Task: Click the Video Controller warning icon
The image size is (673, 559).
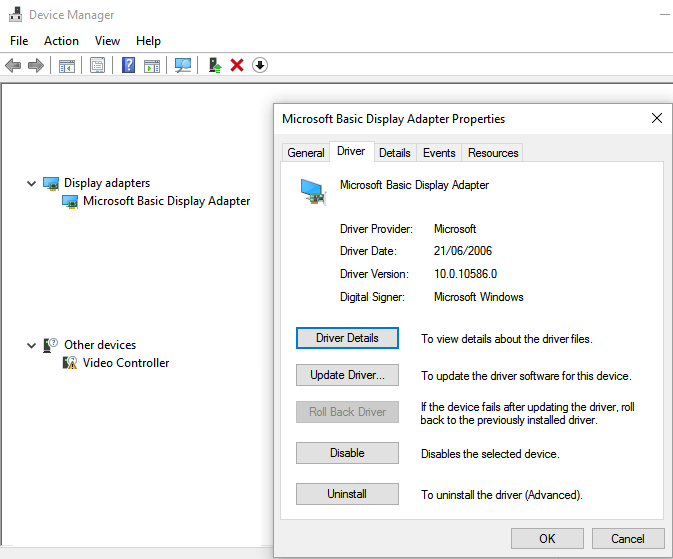Action: 70,363
